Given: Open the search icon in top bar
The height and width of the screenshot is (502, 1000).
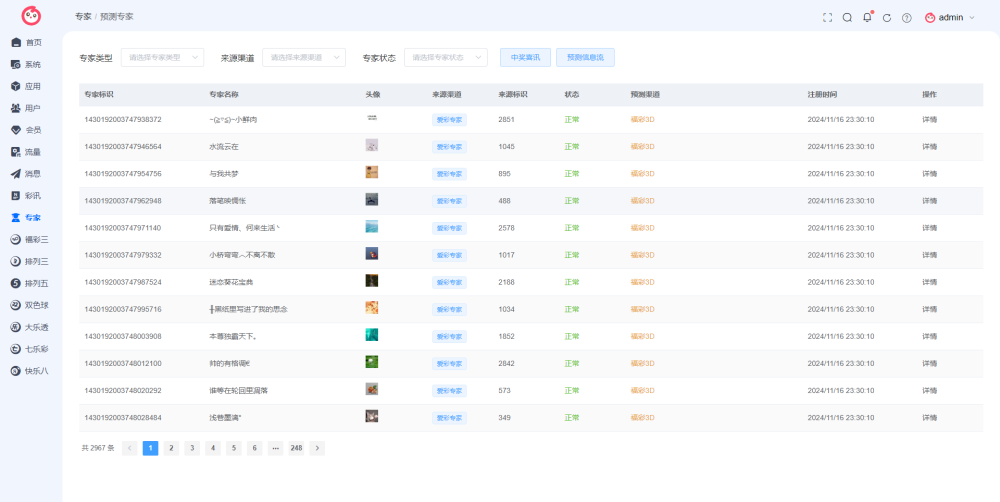Looking at the screenshot, I should tap(847, 18).
